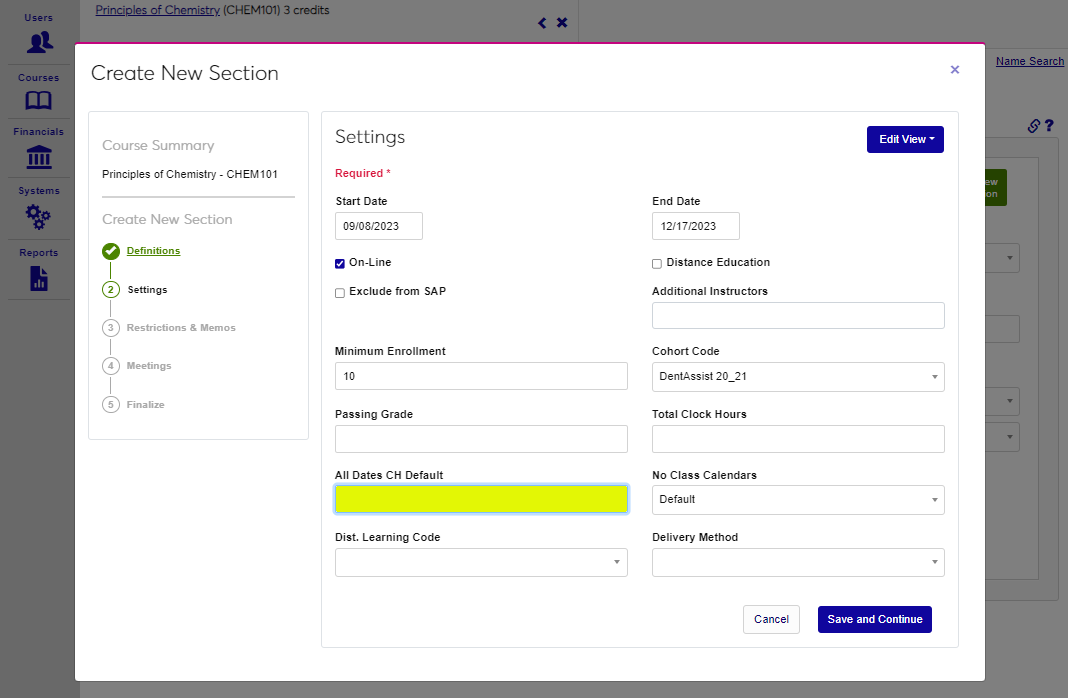
Task: Check the Exclude from SAP box
Action: (340, 293)
